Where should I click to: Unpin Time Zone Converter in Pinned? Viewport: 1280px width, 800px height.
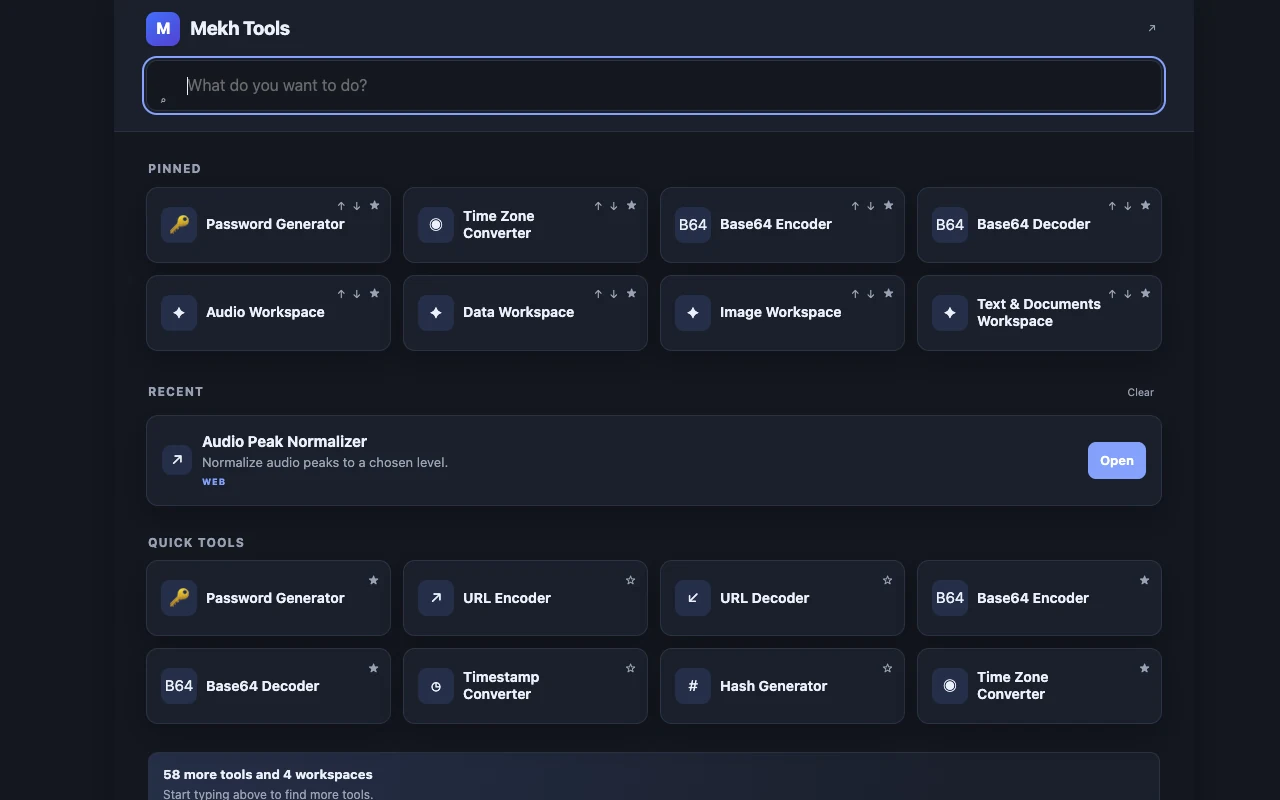632,205
